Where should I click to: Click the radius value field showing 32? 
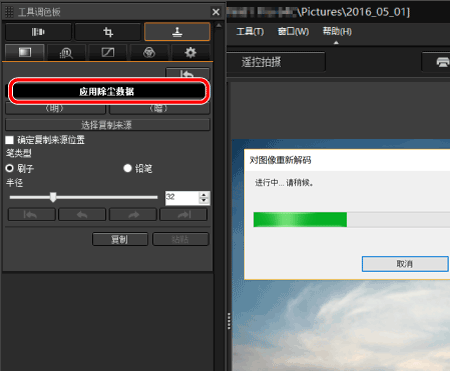pyautogui.click(x=182, y=198)
